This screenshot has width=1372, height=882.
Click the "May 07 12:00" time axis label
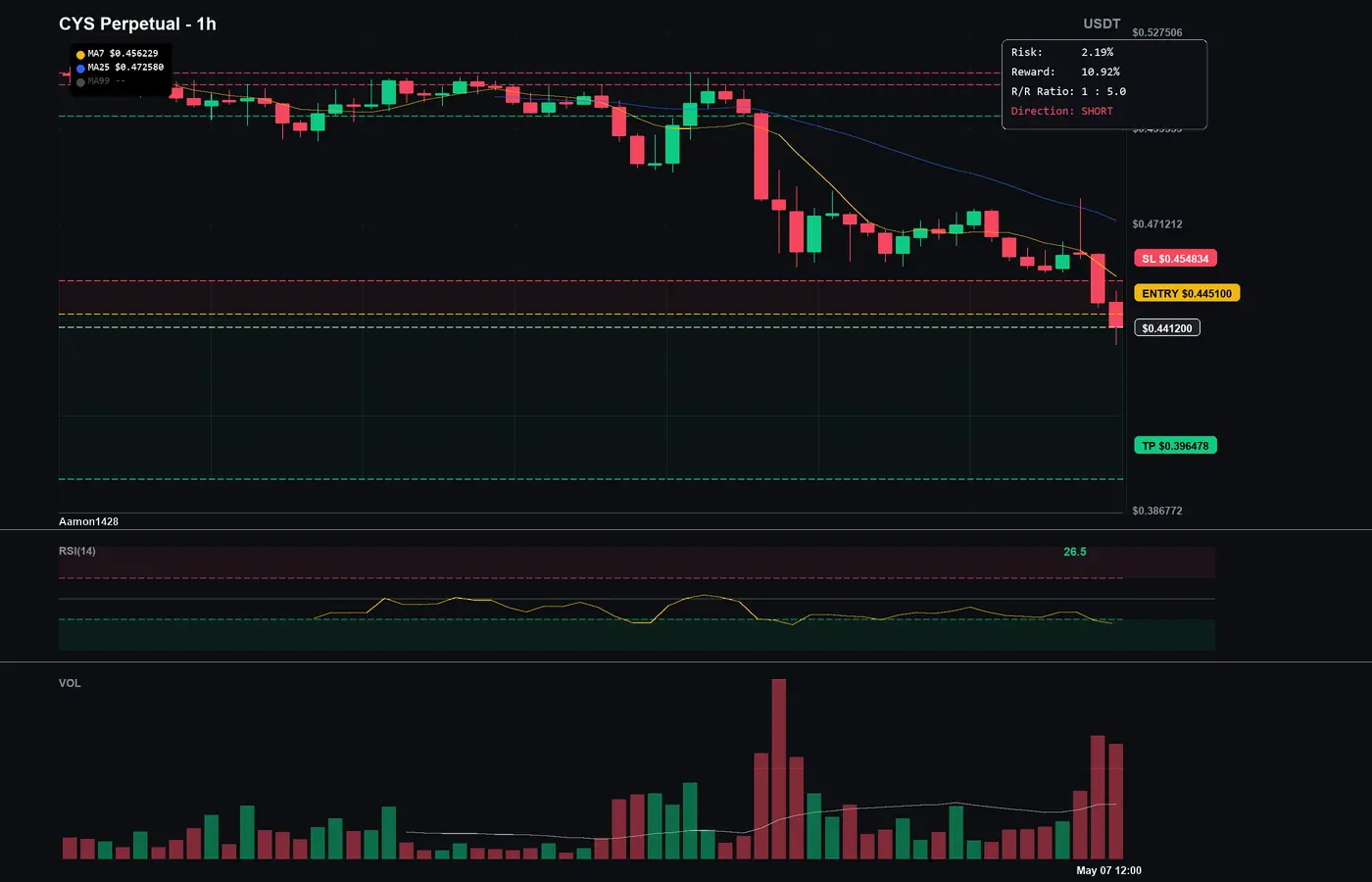(1108, 870)
